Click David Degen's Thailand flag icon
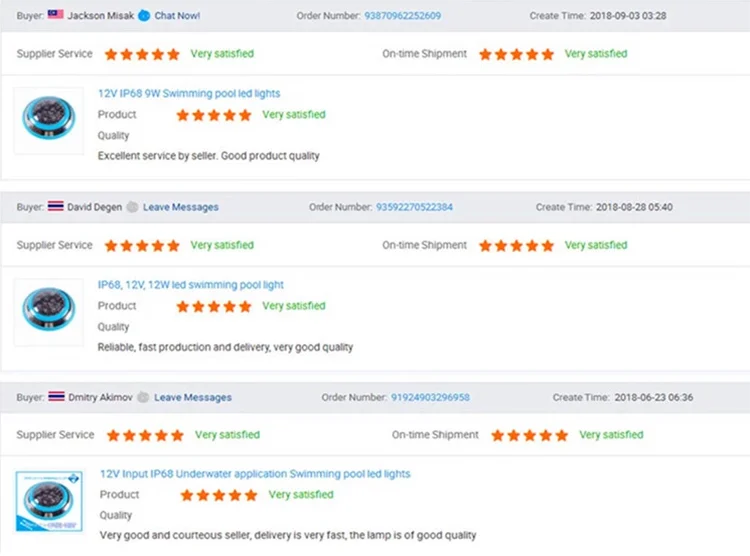 coord(56,207)
